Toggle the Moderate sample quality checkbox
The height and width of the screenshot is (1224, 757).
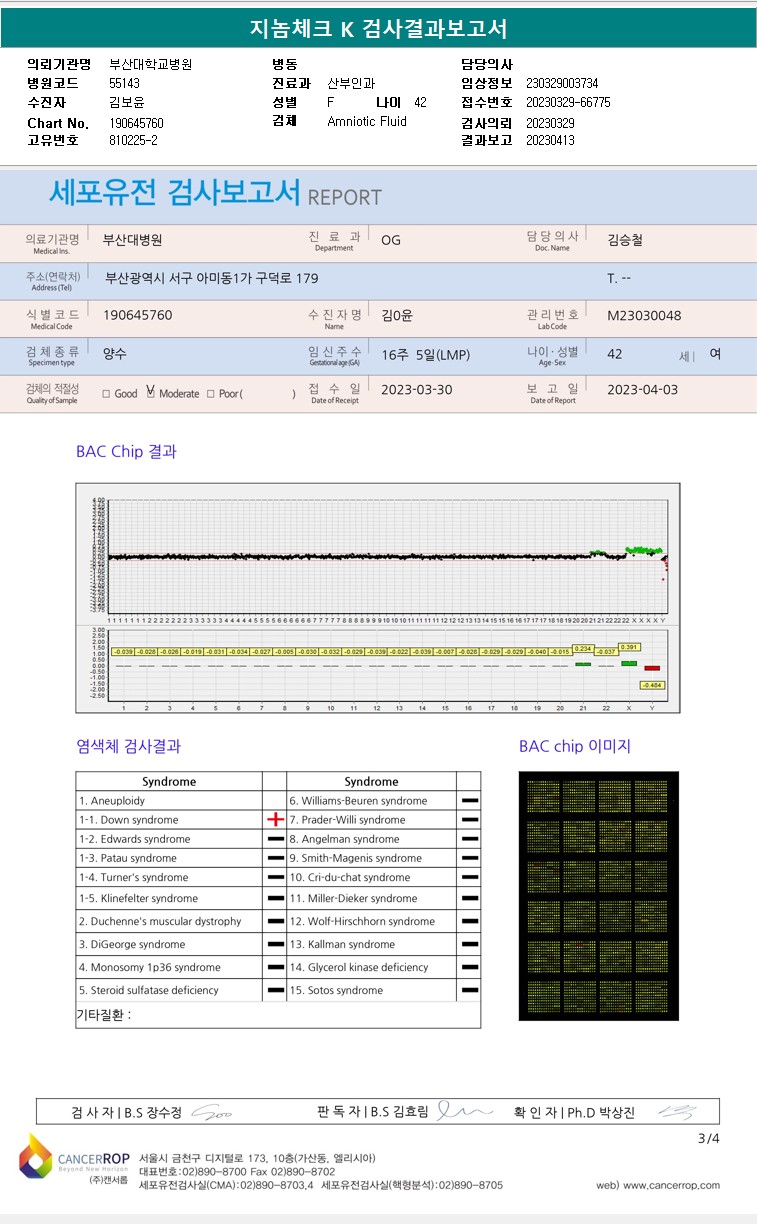pos(150,393)
